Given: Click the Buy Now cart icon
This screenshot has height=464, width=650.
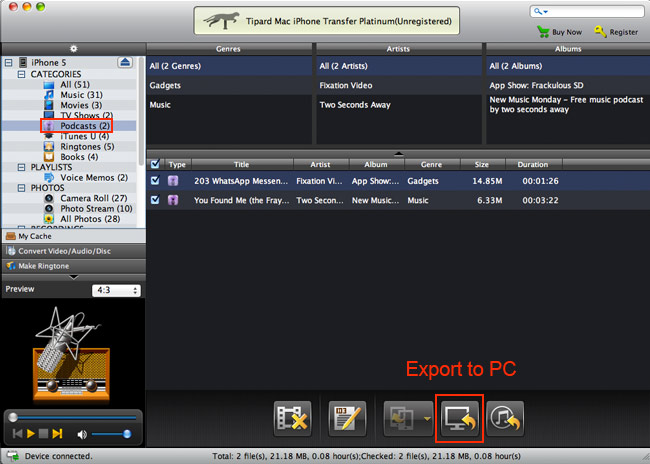Looking at the screenshot, I should [543, 32].
